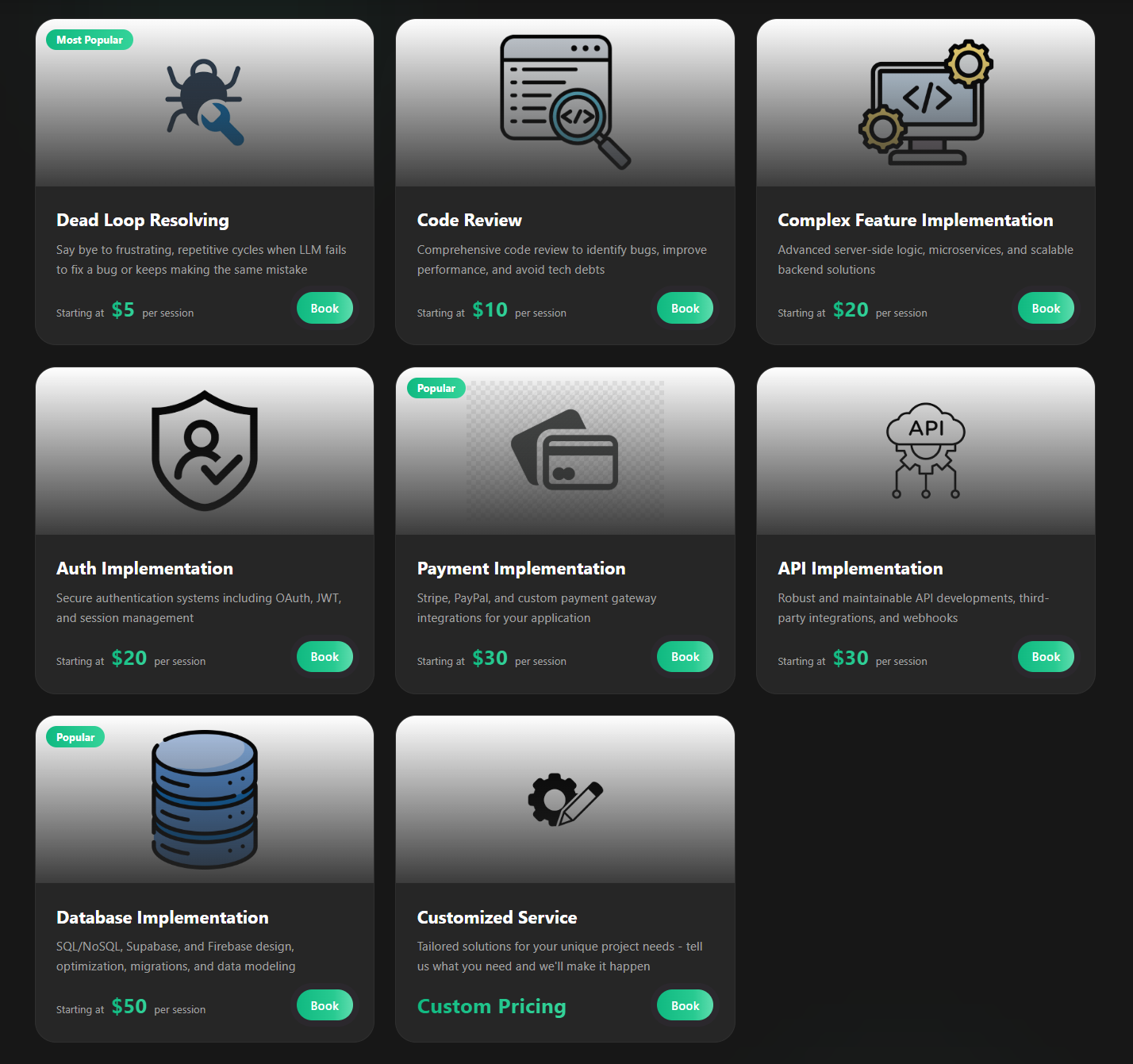Image resolution: width=1133 pixels, height=1064 pixels.
Task: Click the Code Review magnifier icon
Action: [565, 102]
